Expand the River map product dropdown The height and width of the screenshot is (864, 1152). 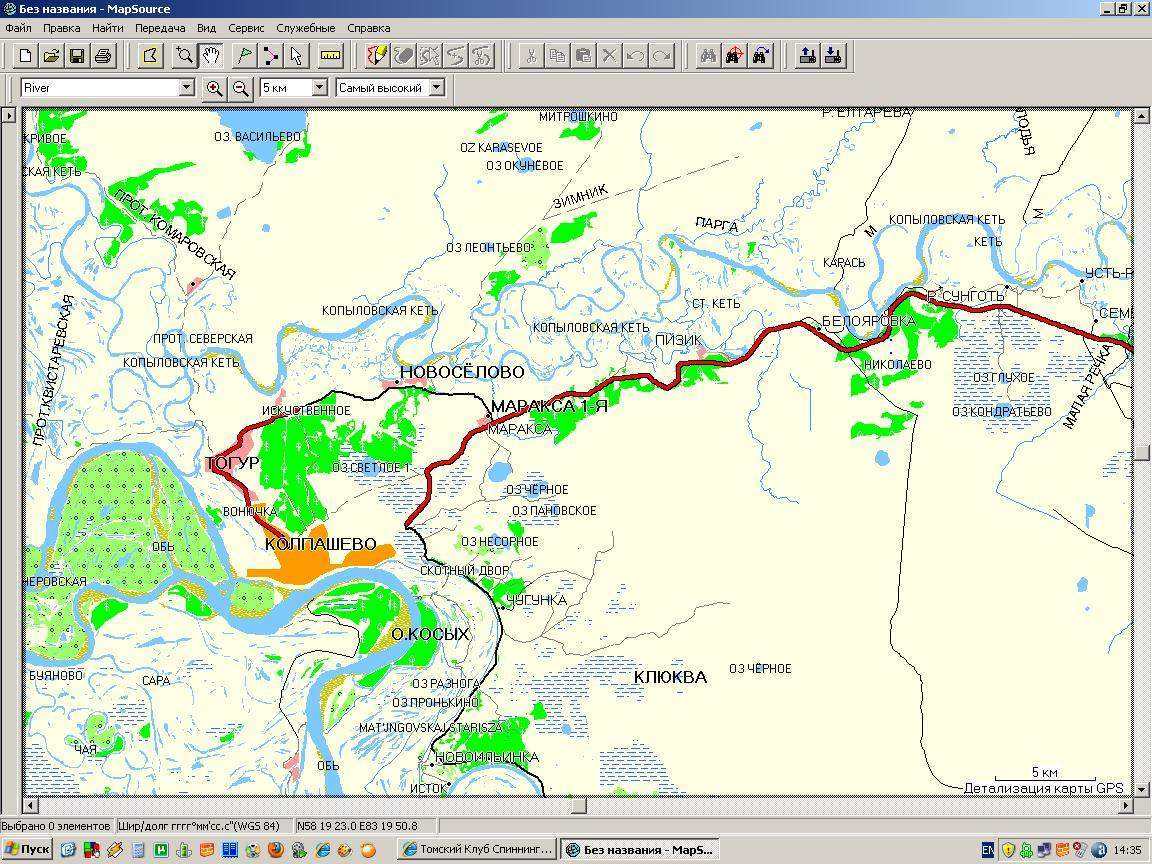[x=186, y=88]
